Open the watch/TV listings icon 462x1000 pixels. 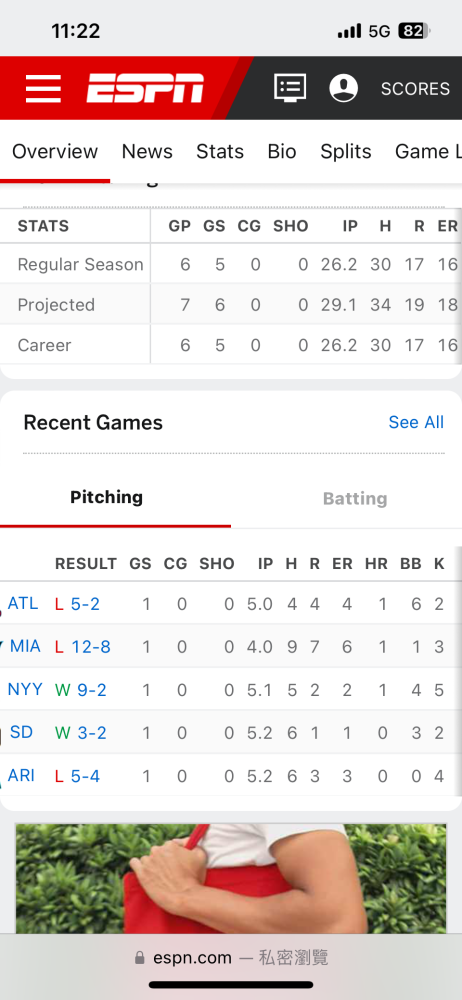(x=290, y=87)
